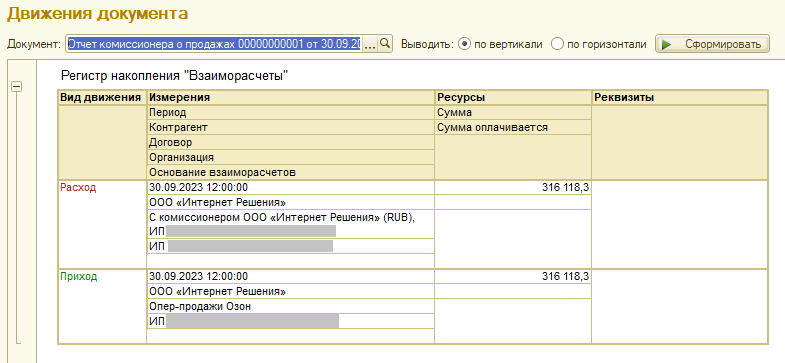Click 'ООО «Интернет Решения»' in the Приход row

(x=291, y=291)
